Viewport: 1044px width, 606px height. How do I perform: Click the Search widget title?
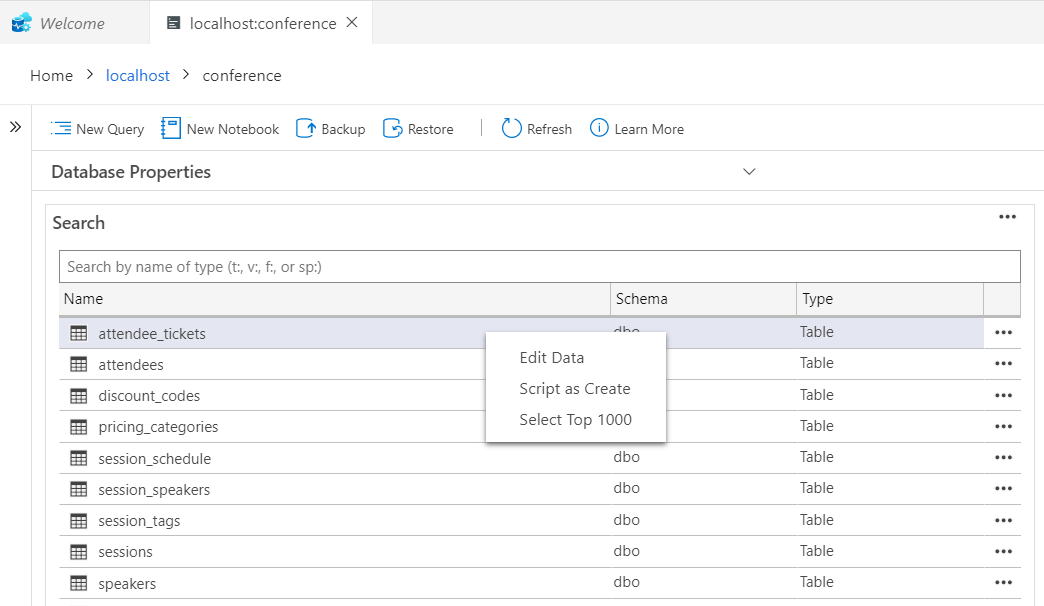point(79,223)
